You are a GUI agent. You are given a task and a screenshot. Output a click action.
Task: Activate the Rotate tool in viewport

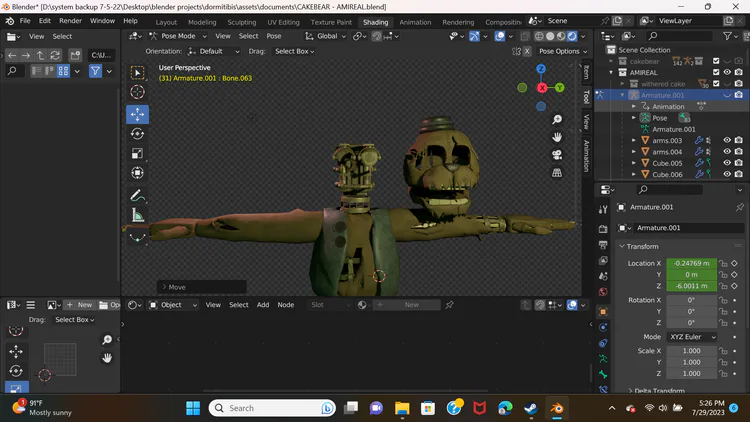pyautogui.click(x=137, y=134)
